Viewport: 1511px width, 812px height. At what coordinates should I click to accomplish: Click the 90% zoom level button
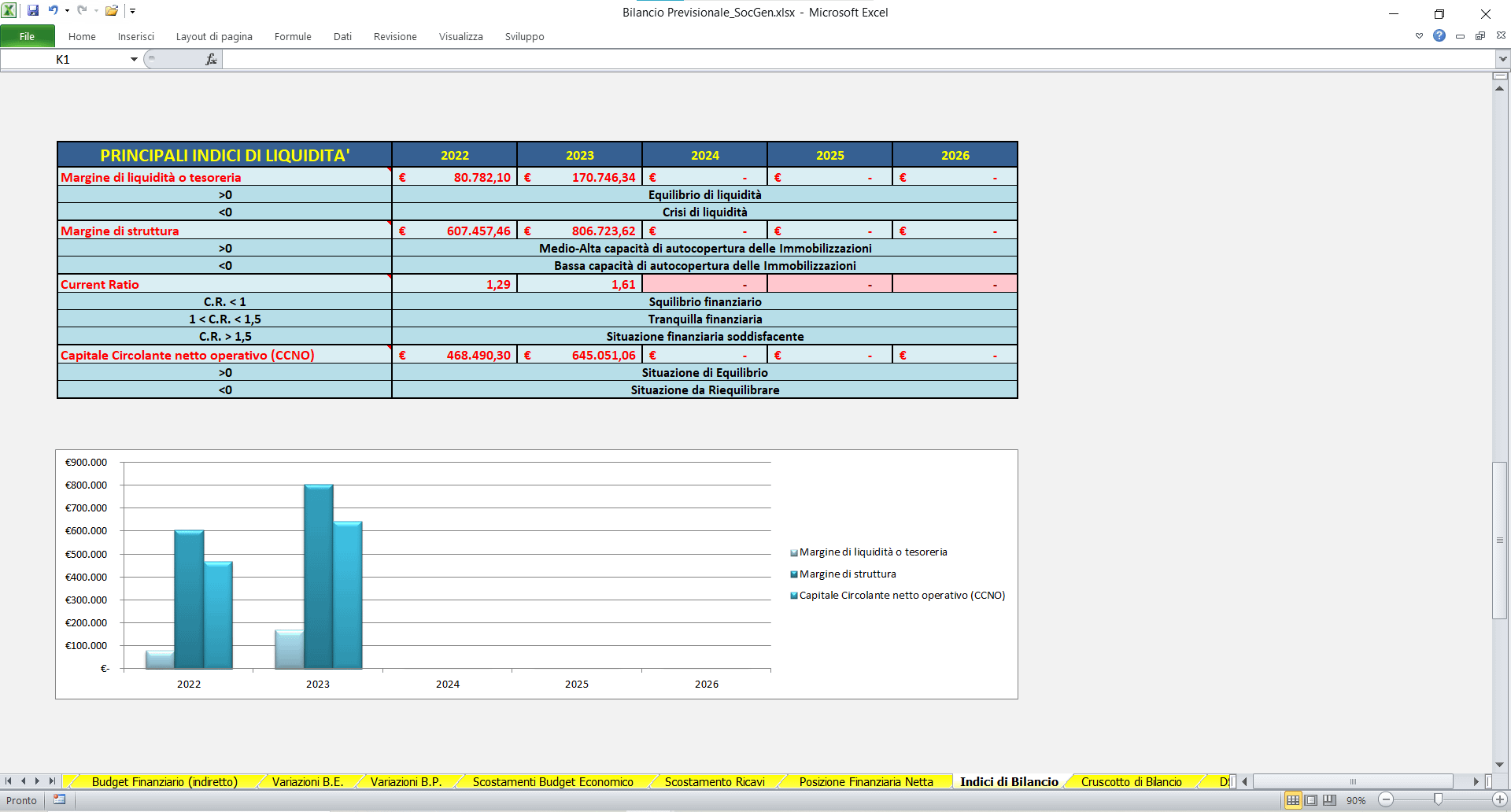click(x=1356, y=800)
